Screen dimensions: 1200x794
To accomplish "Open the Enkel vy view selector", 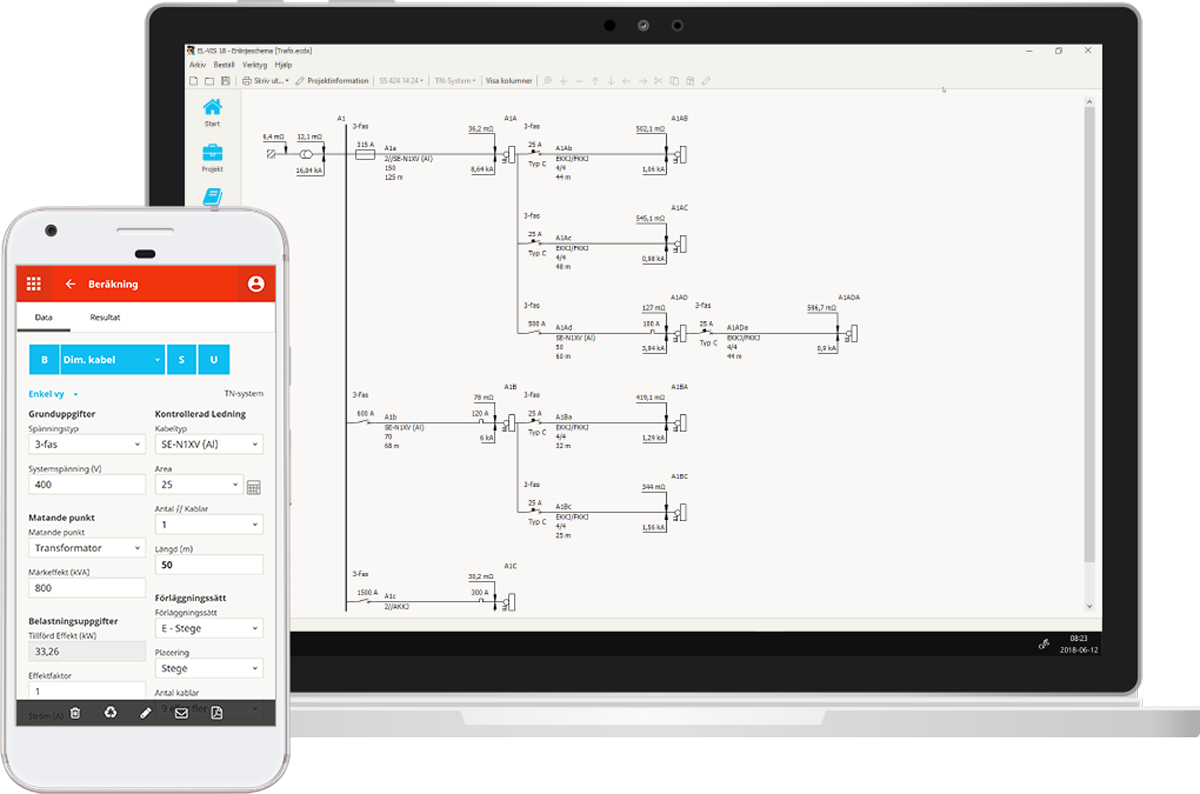I will tap(54, 394).
